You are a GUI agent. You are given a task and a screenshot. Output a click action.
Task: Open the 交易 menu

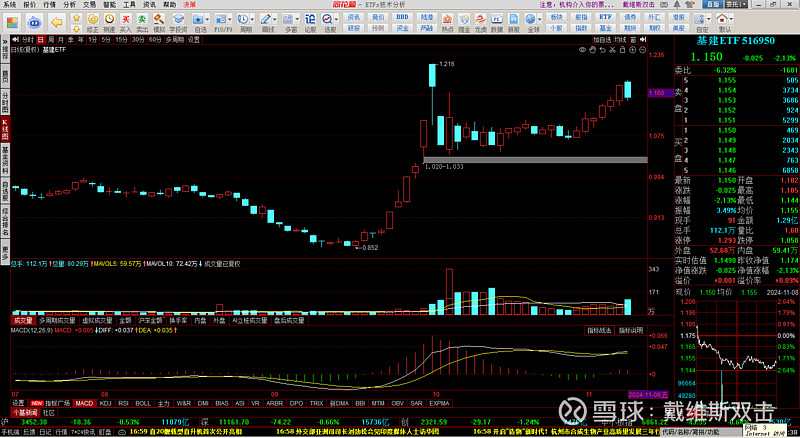point(89,5)
